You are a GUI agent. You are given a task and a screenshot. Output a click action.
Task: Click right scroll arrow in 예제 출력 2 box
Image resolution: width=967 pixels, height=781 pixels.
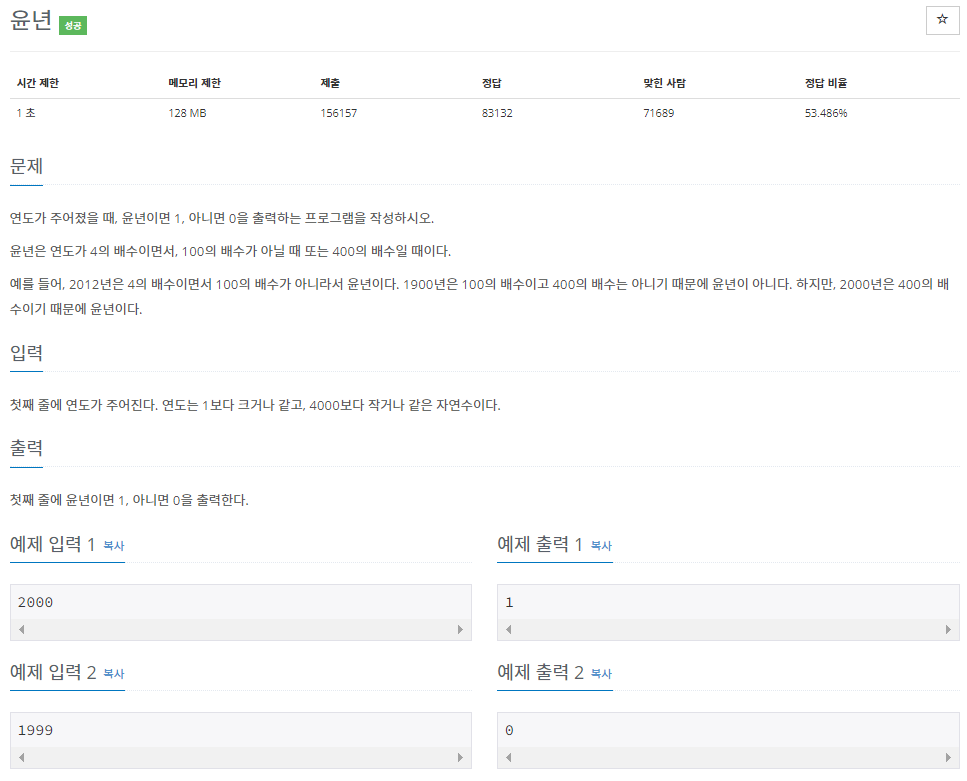pyautogui.click(x=948, y=757)
